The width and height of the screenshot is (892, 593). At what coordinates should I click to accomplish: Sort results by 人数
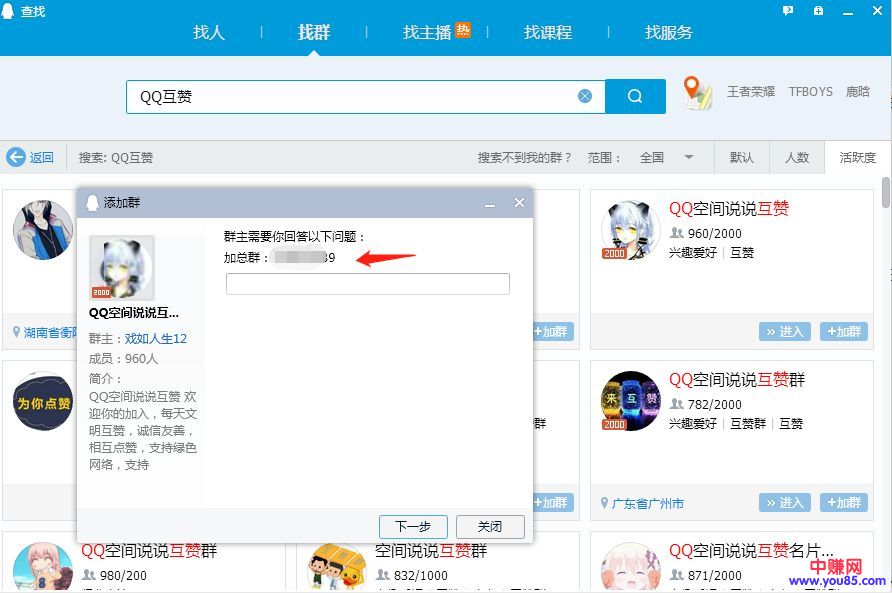[797, 157]
